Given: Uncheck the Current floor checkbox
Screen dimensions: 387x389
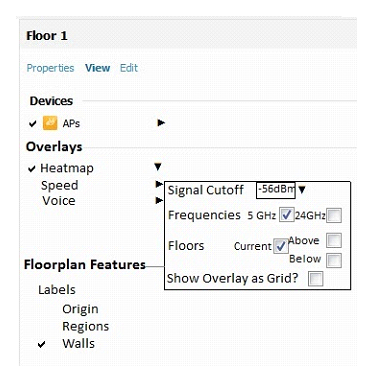Looking at the screenshot, I should 281,246.
